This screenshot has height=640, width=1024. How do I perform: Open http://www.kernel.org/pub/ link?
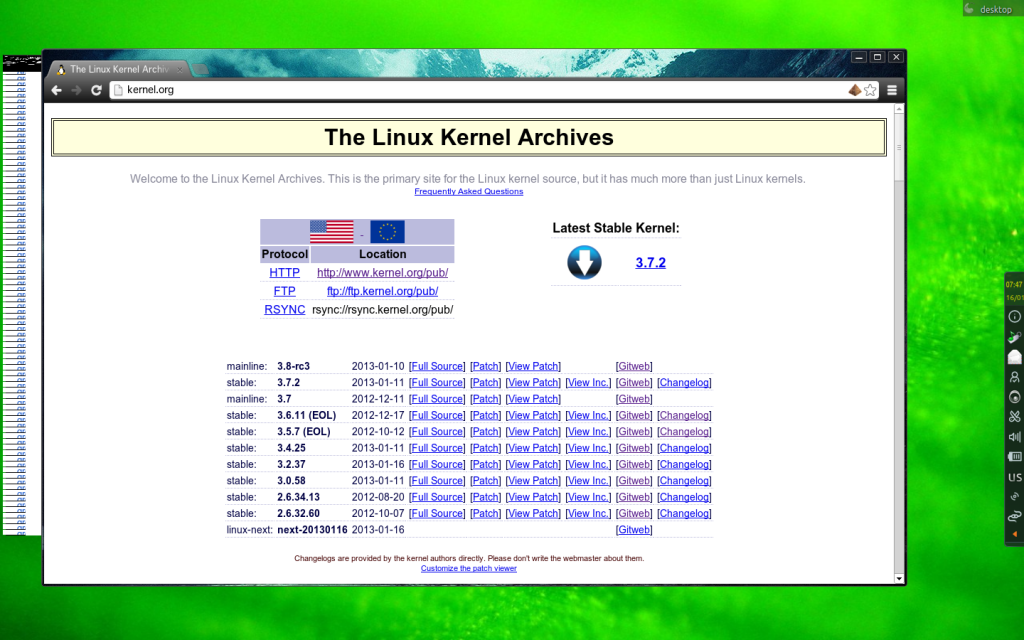(382, 272)
